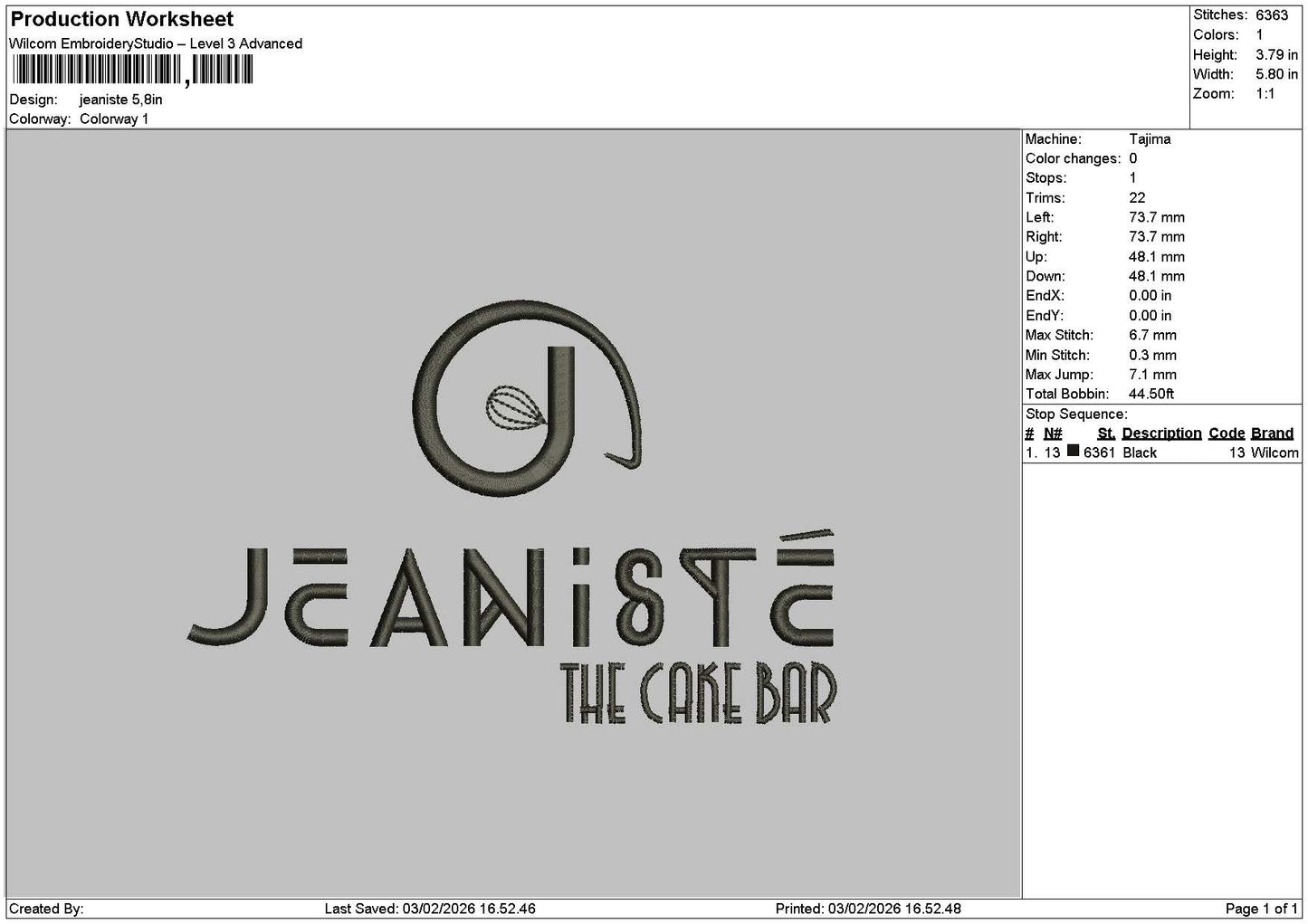Image resolution: width=1308 pixels, height=924 pixels.
Task: Click the Right label
Action: 1044,237
